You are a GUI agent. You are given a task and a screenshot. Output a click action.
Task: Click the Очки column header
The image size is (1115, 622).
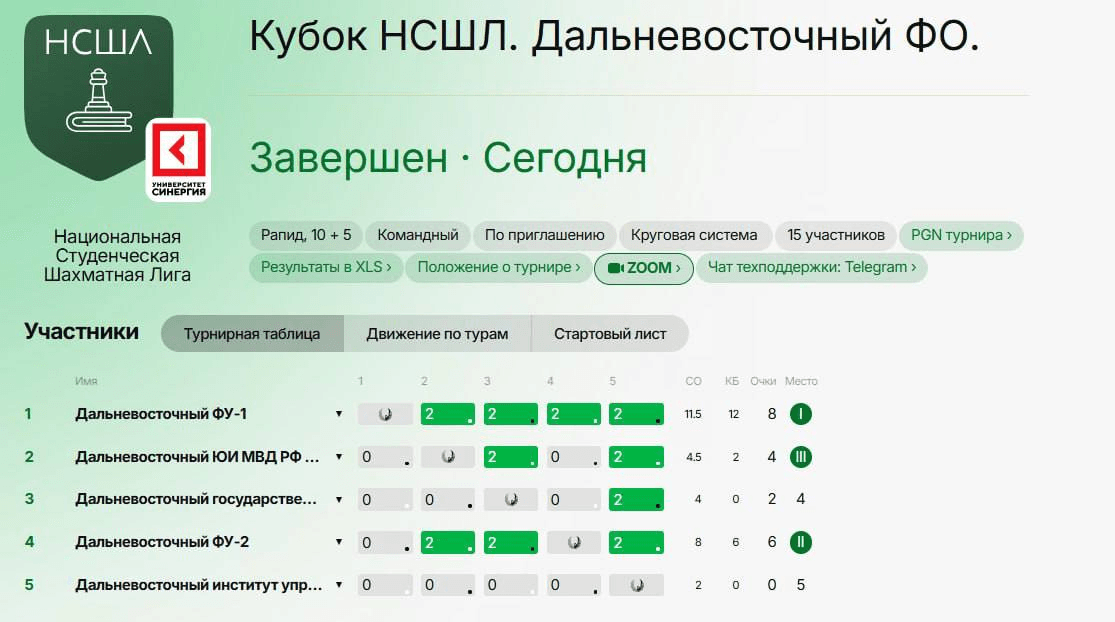[763, 381]
